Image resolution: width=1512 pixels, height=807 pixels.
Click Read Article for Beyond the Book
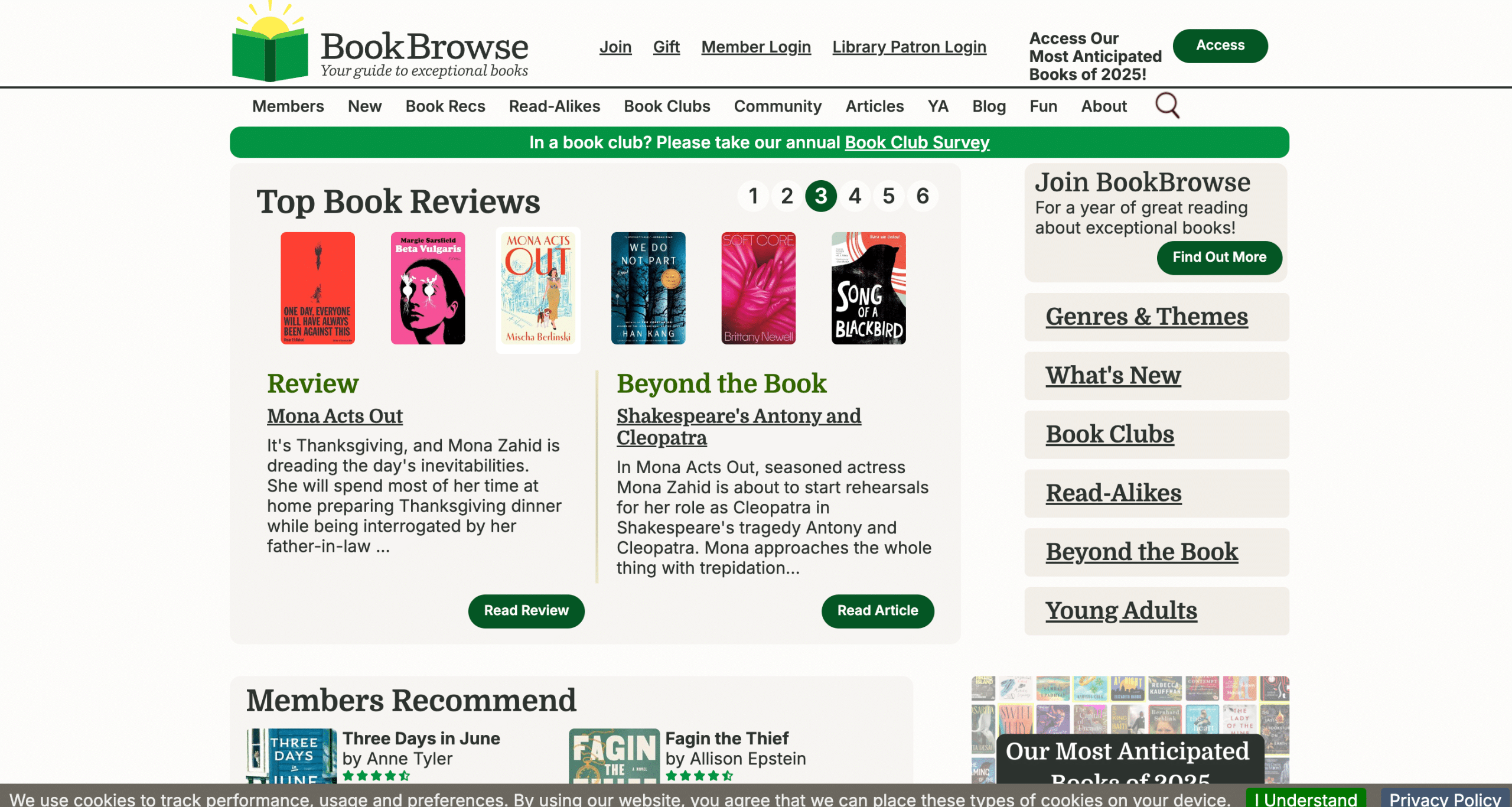pyautogui.click(x=877, y=610)
